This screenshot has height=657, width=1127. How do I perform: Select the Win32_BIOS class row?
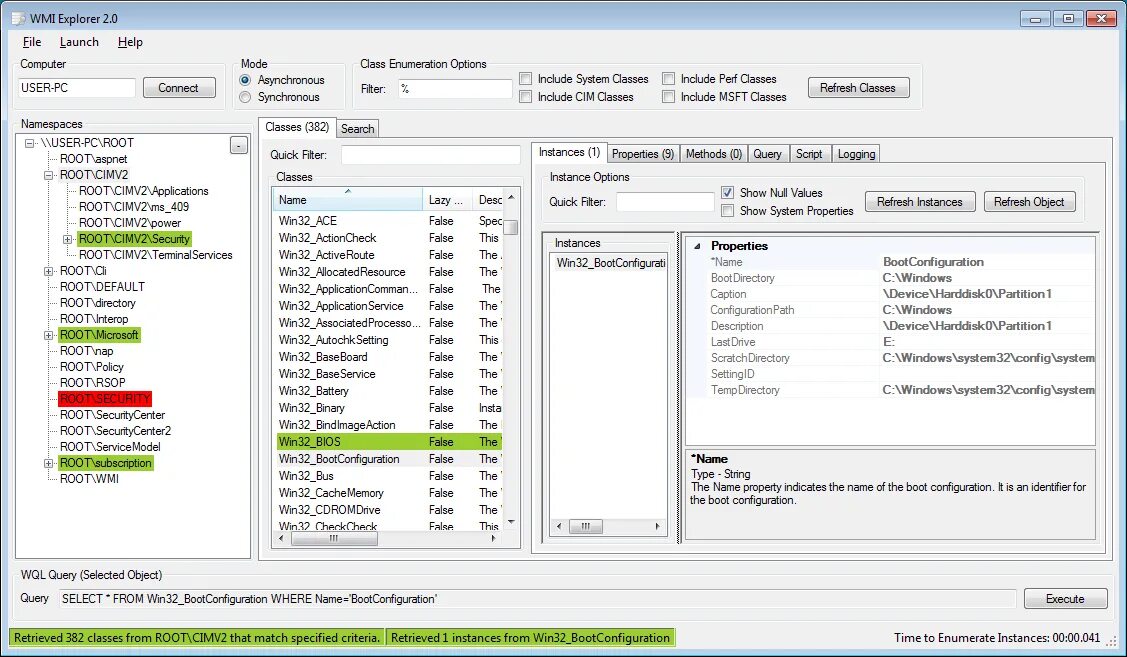pyautogui.click(x=389, y=442)
